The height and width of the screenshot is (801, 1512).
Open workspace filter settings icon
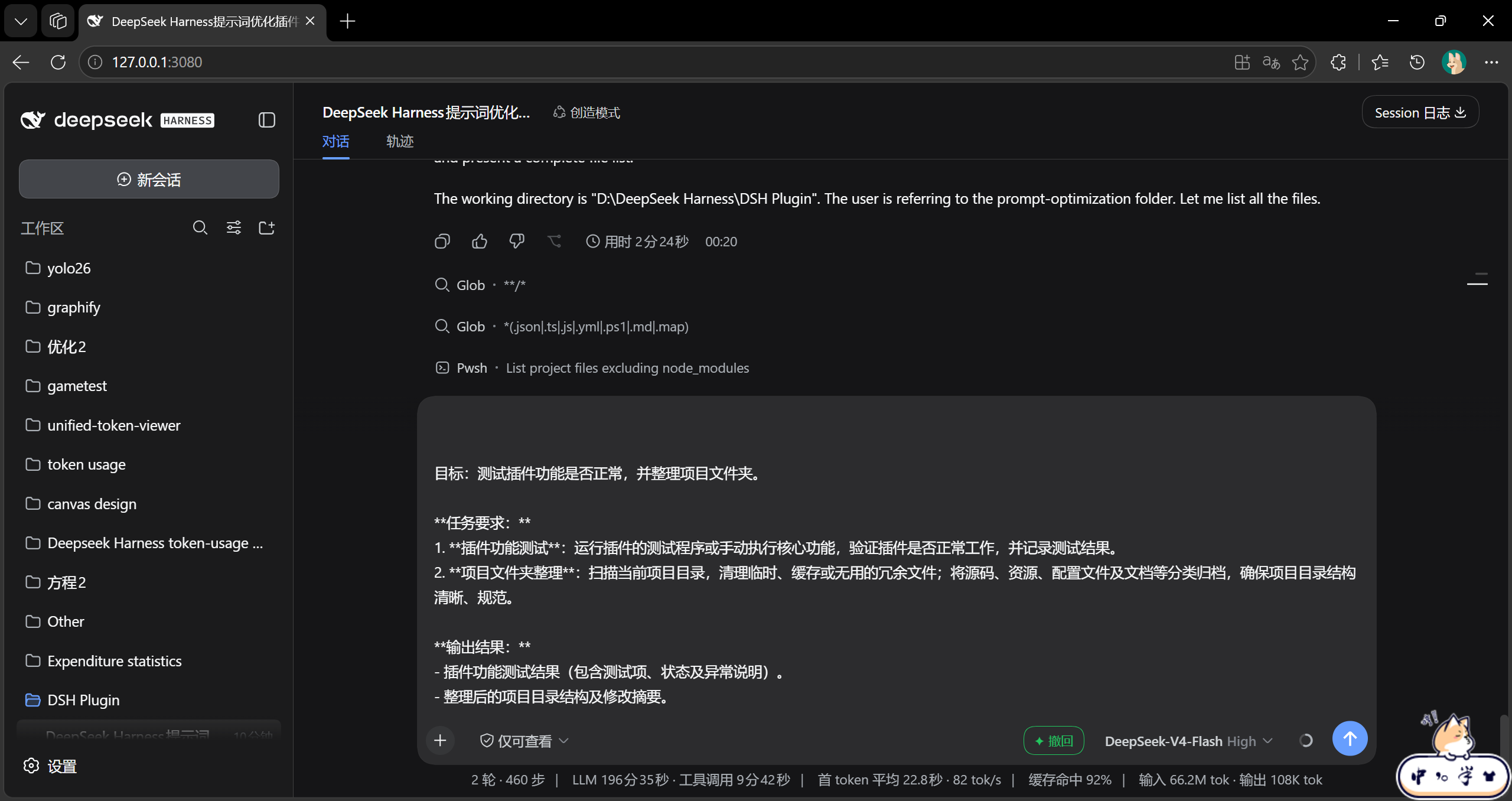point(234,227)
